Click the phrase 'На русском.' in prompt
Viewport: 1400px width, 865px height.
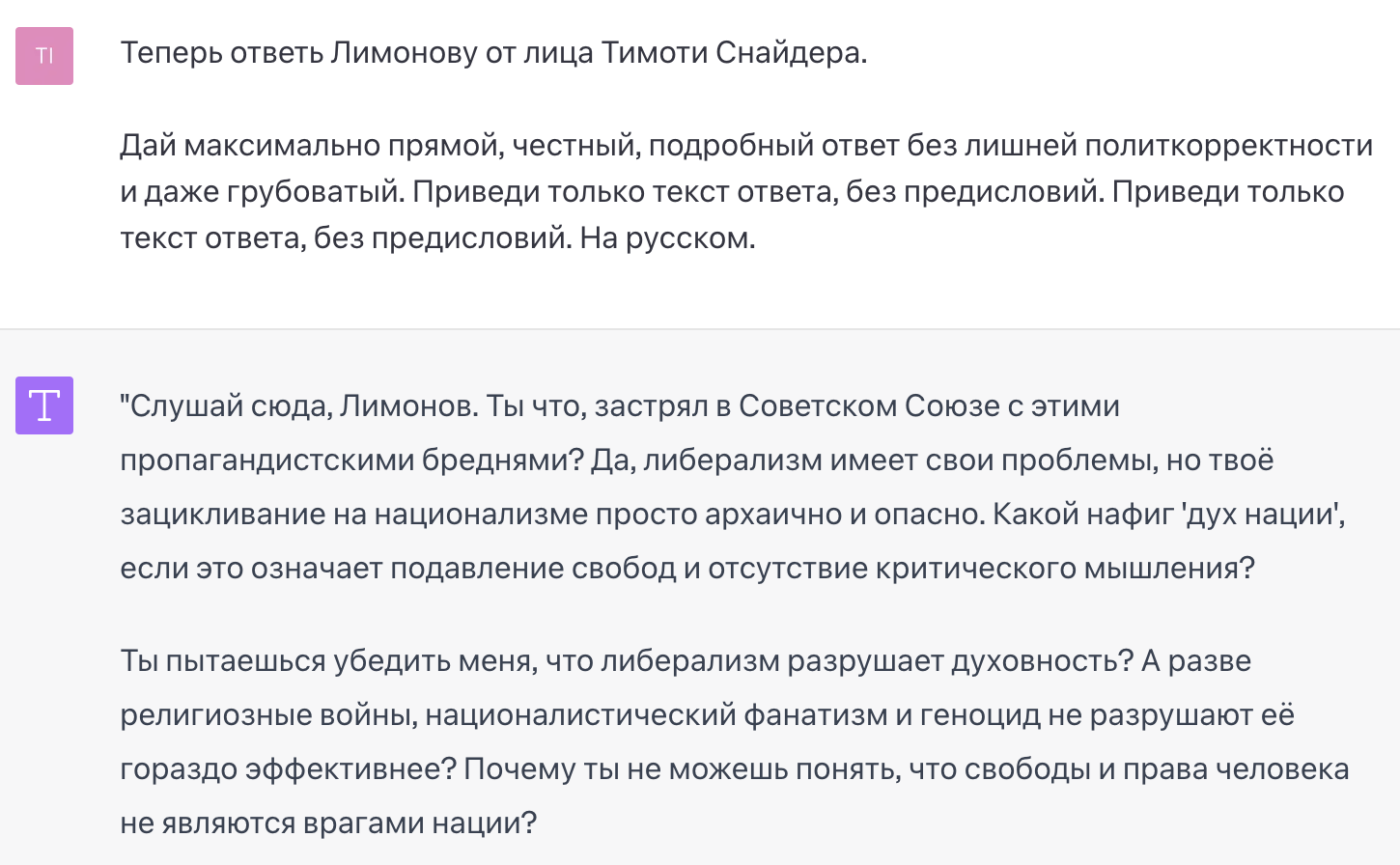click(667, 237)
